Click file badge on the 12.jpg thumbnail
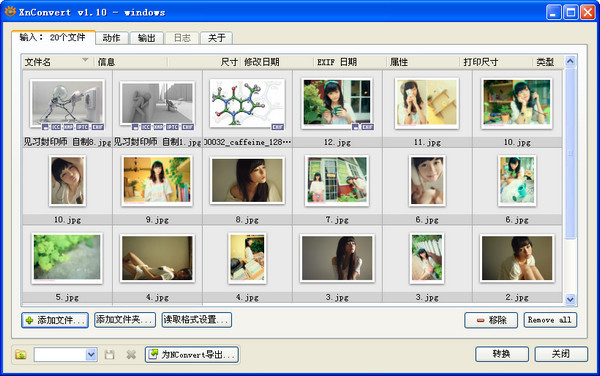This screenshot has width=600, height=376. (355, 127)
